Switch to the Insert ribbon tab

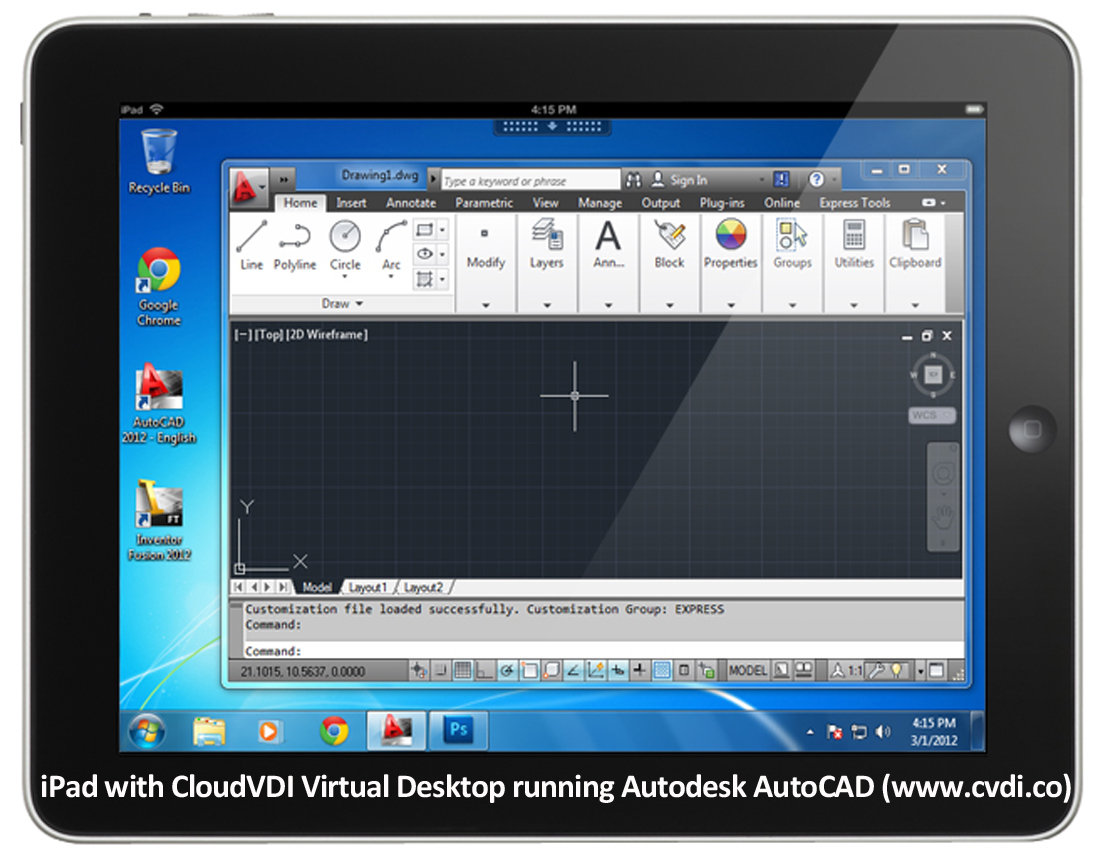(351, 203)
